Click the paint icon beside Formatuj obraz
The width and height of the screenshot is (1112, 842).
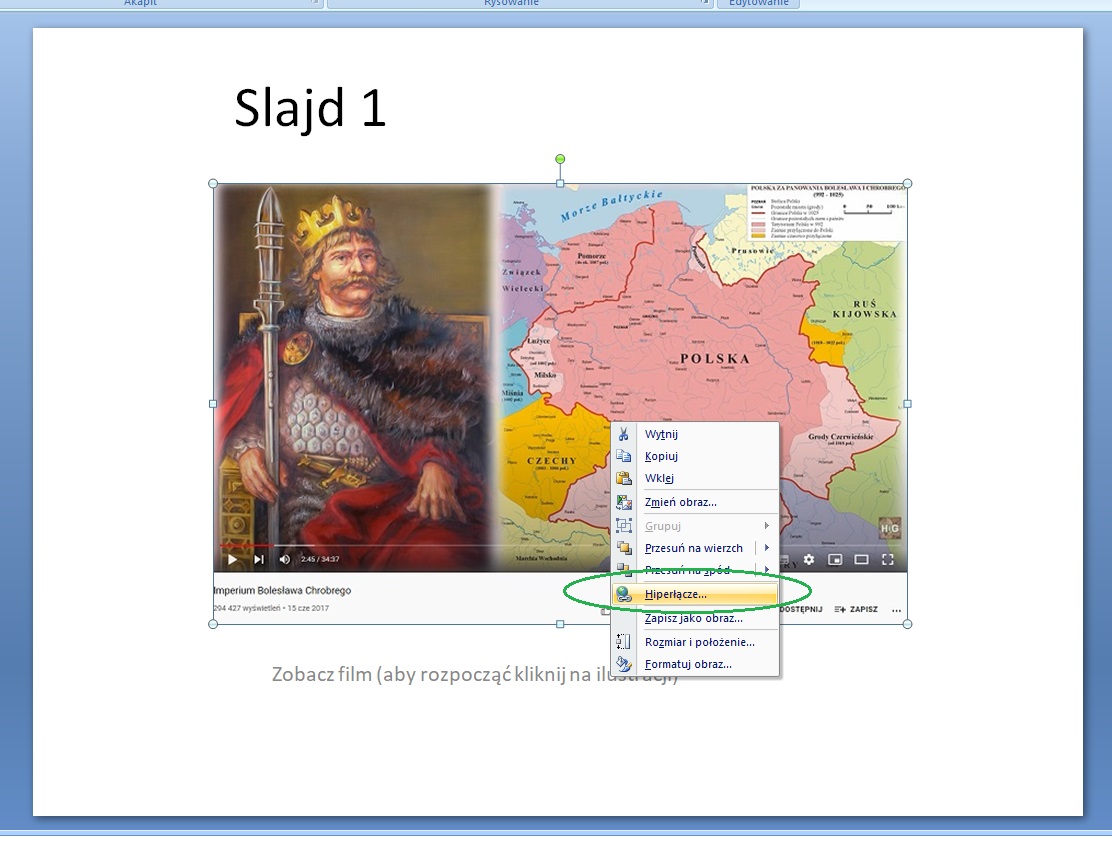(x=623, y=664)
